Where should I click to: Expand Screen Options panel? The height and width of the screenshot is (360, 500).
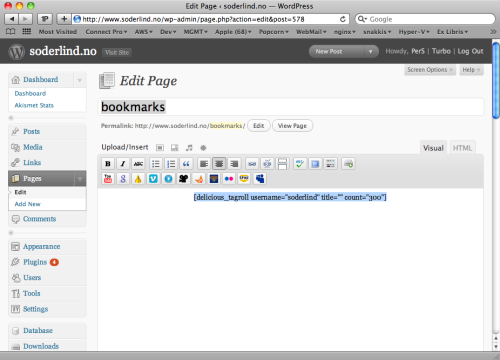tap(430, 70)
